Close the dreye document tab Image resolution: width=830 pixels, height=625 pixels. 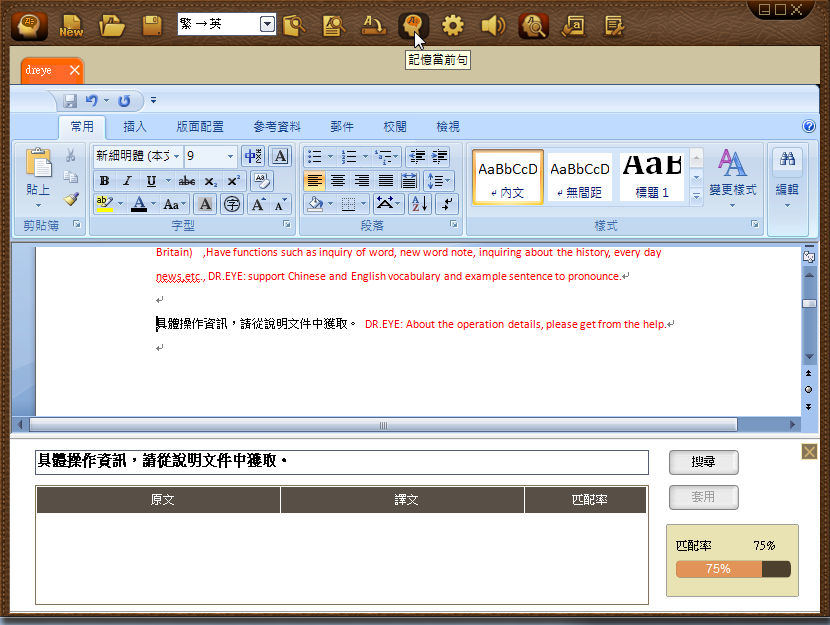pyautogui.click(x=75, y=70)
